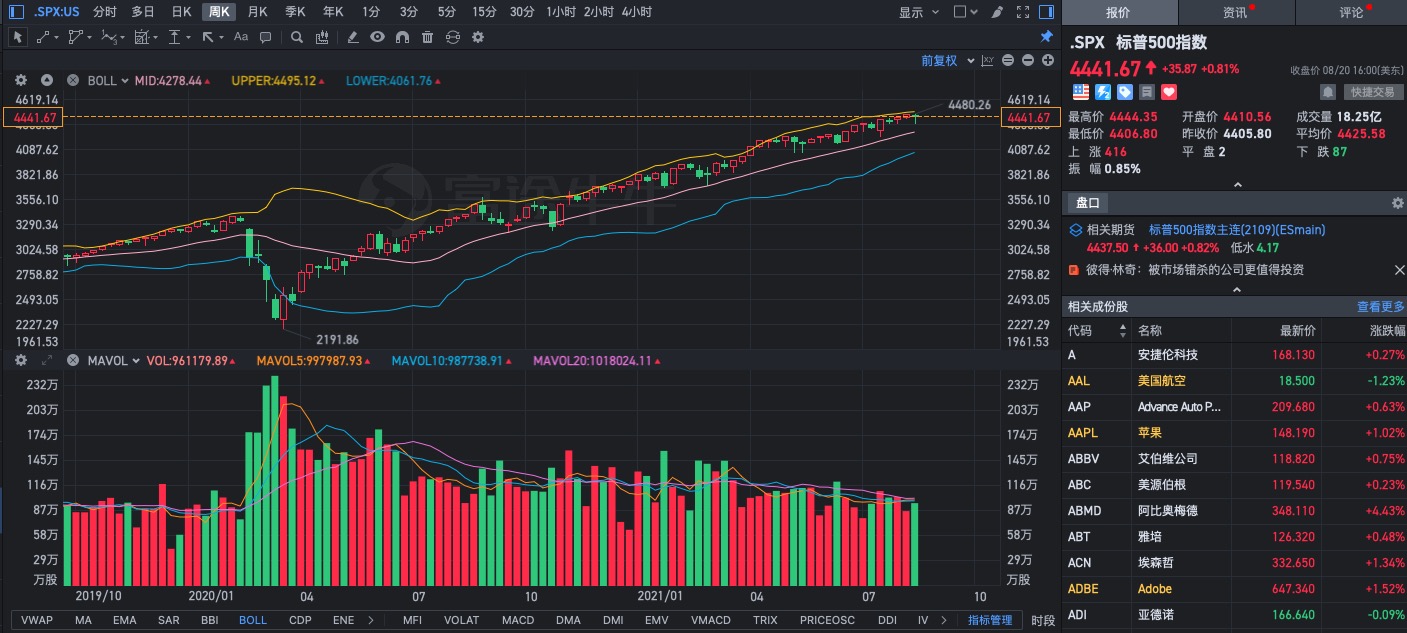Open the 资讯 news tab
The image size is (1407, 633).
pos(1236,13)
